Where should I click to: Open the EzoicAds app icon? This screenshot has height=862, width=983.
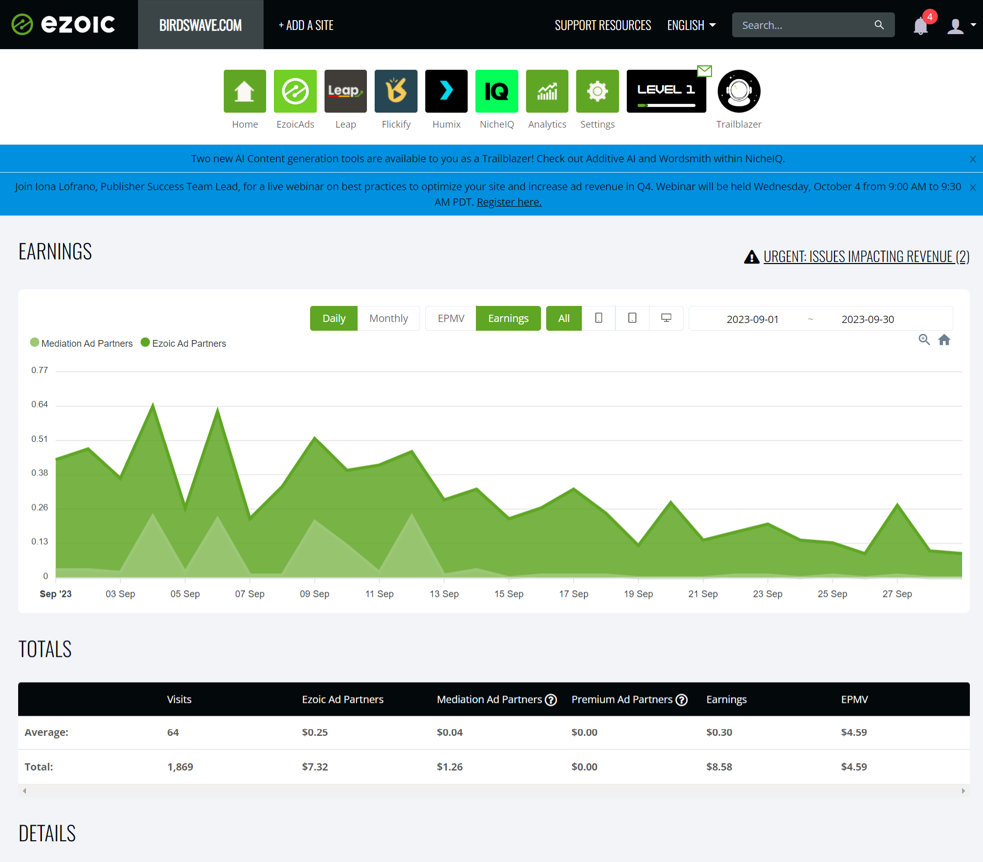click(295, 92)
